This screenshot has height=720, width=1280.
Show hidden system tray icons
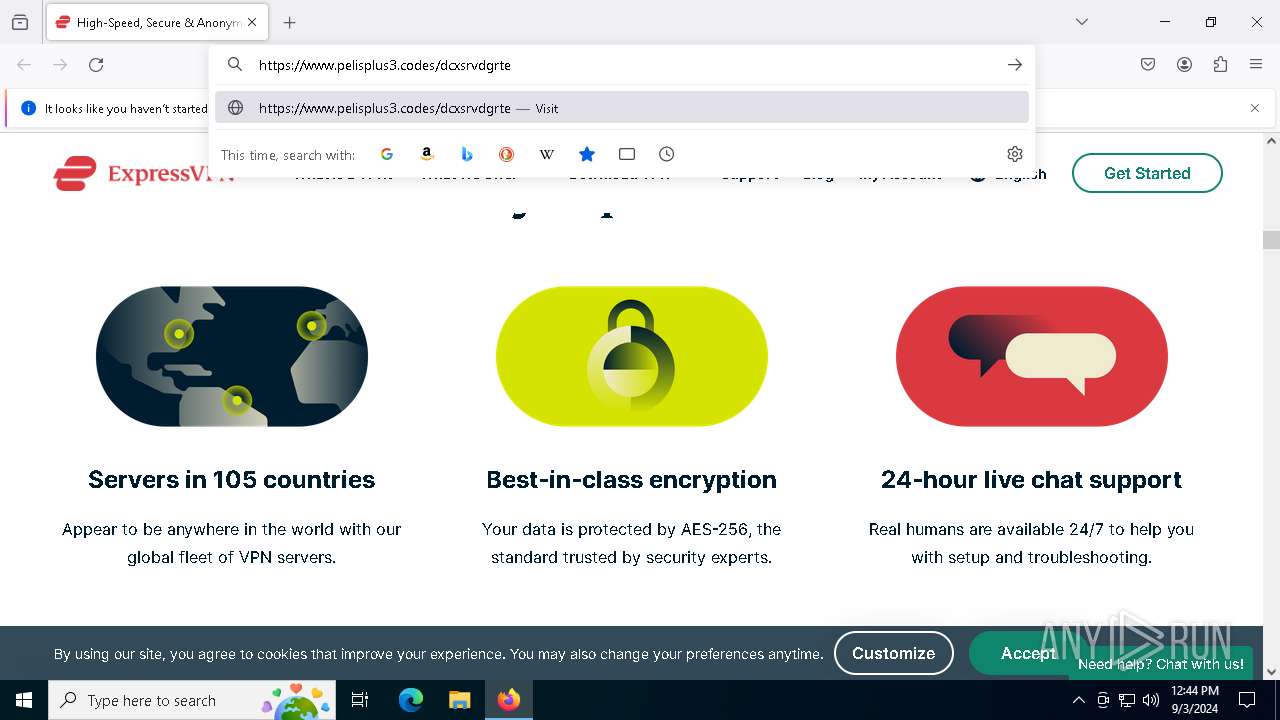(x=1078, y=700)
